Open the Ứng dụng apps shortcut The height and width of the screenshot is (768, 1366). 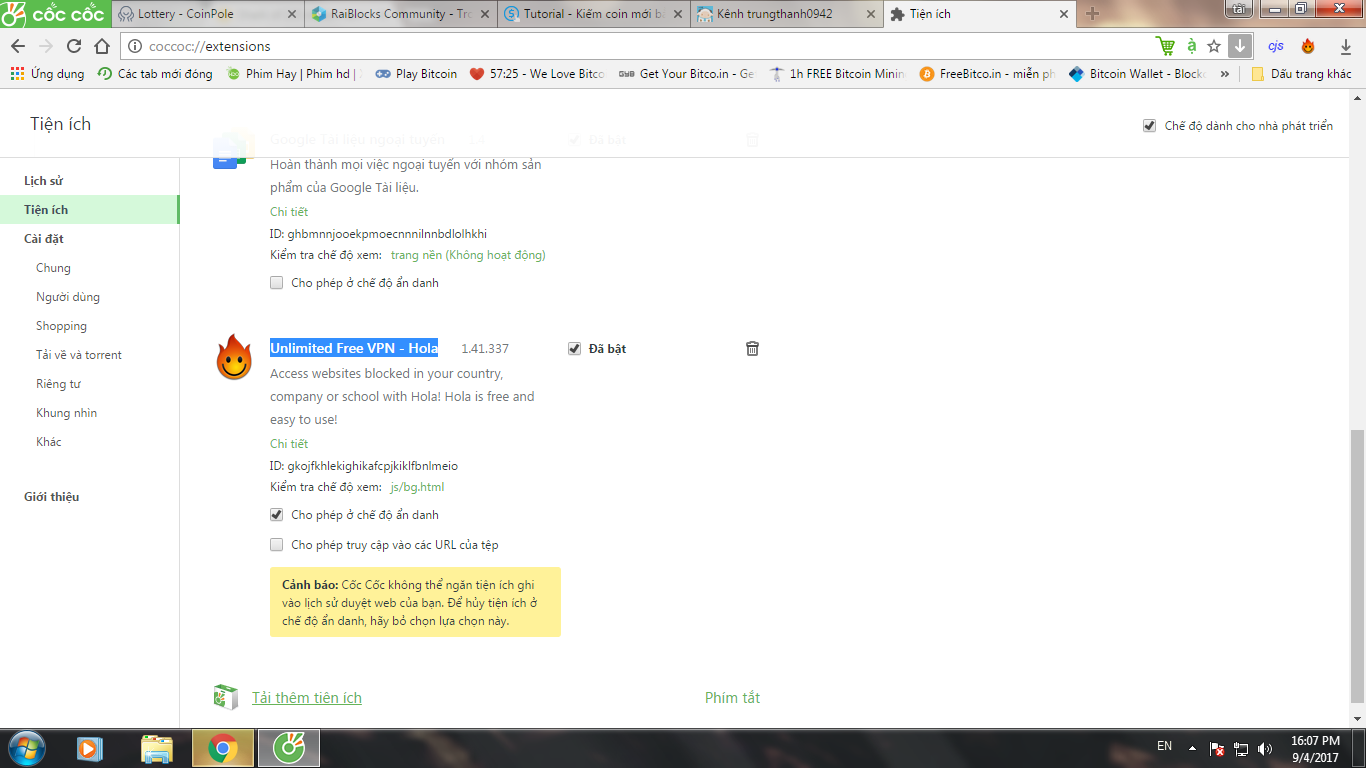(47, 74)
